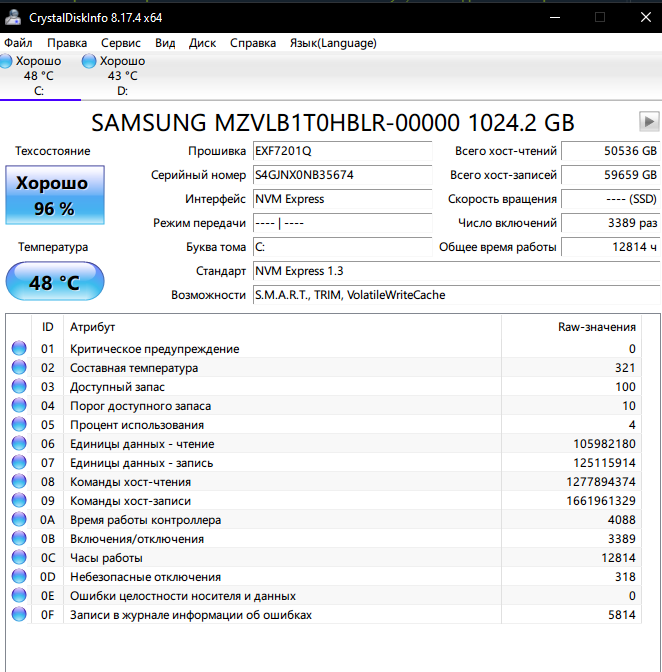The image size is (662, 672).
Task: Click status orb for Процент использования
Action: pos(19,424)
